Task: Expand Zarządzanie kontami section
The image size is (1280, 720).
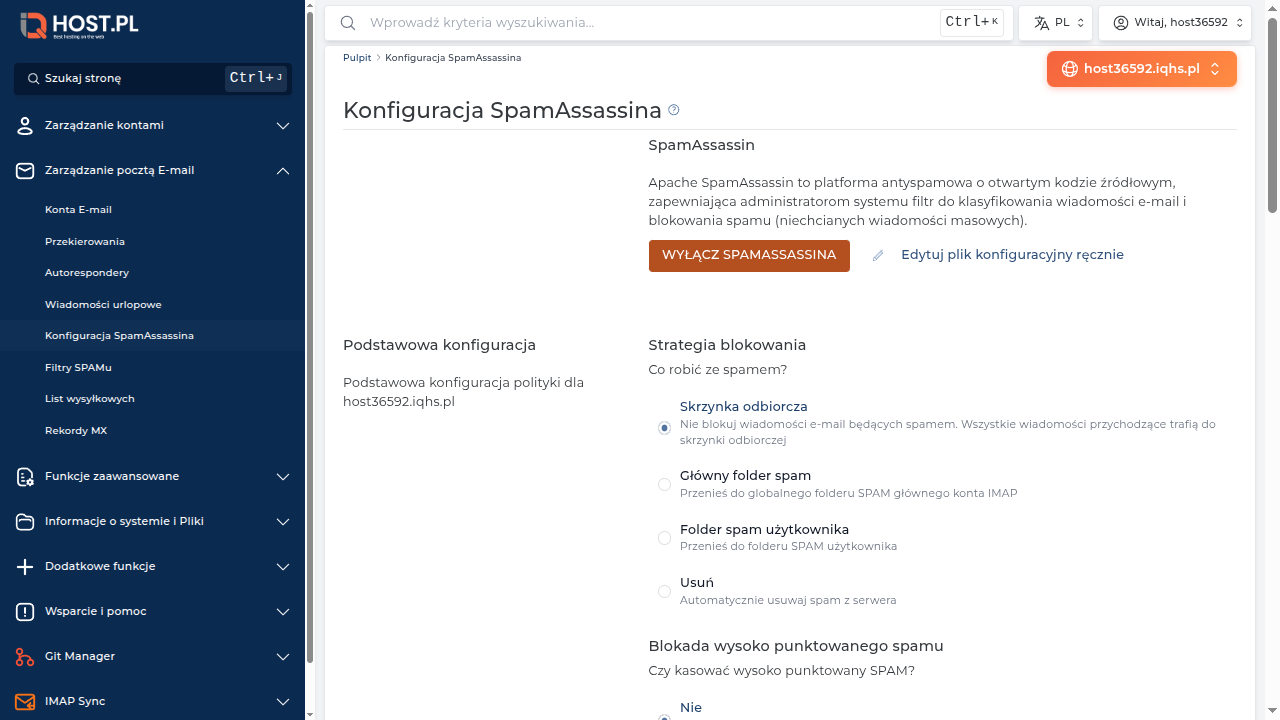Action: coord(283,126)
